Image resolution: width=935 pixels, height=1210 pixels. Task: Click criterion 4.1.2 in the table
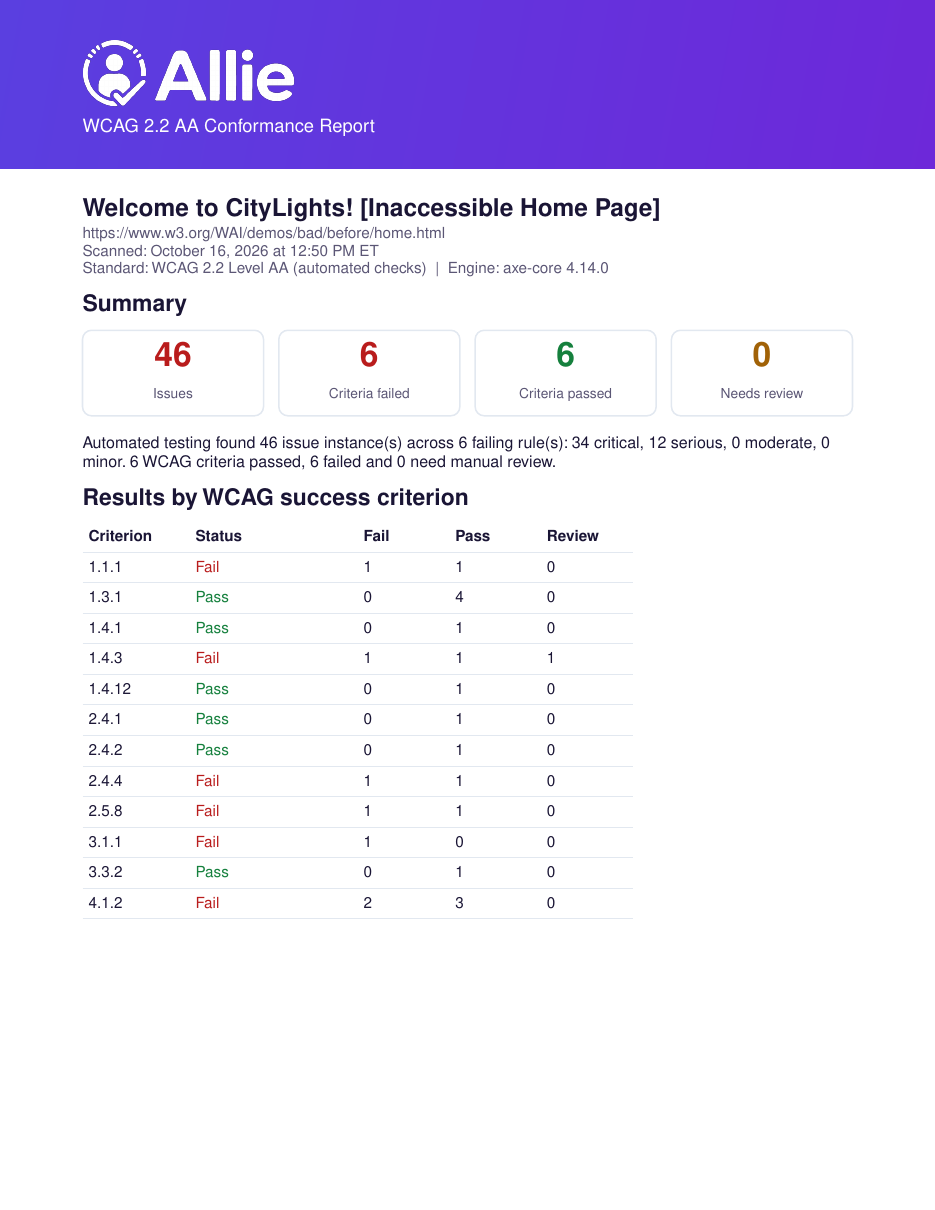coord(105,903)
